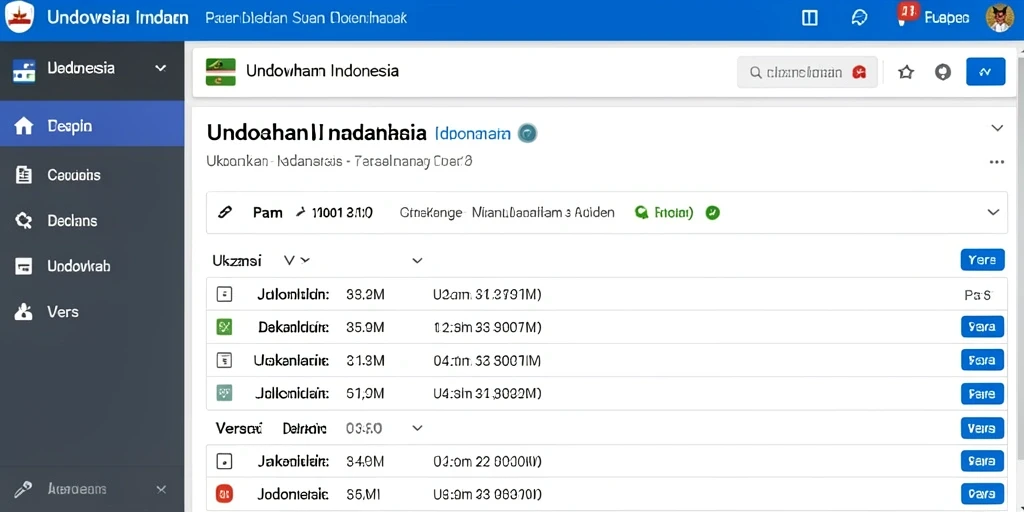Click the blue button in Uokanlarıie row
This screenshot has width=1024, height=512.
(982, 360)
